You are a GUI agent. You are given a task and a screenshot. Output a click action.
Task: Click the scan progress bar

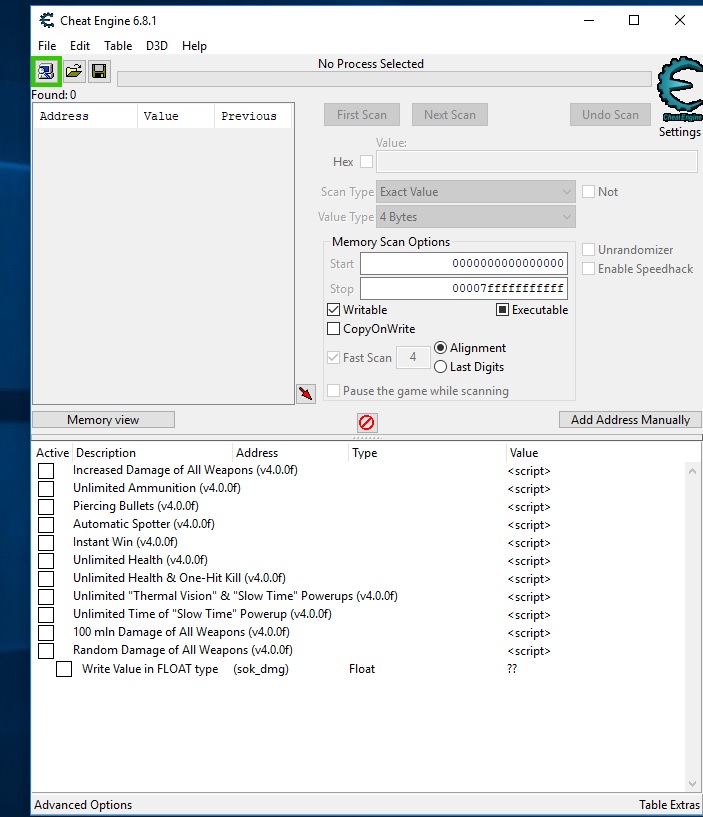point(384,79)
